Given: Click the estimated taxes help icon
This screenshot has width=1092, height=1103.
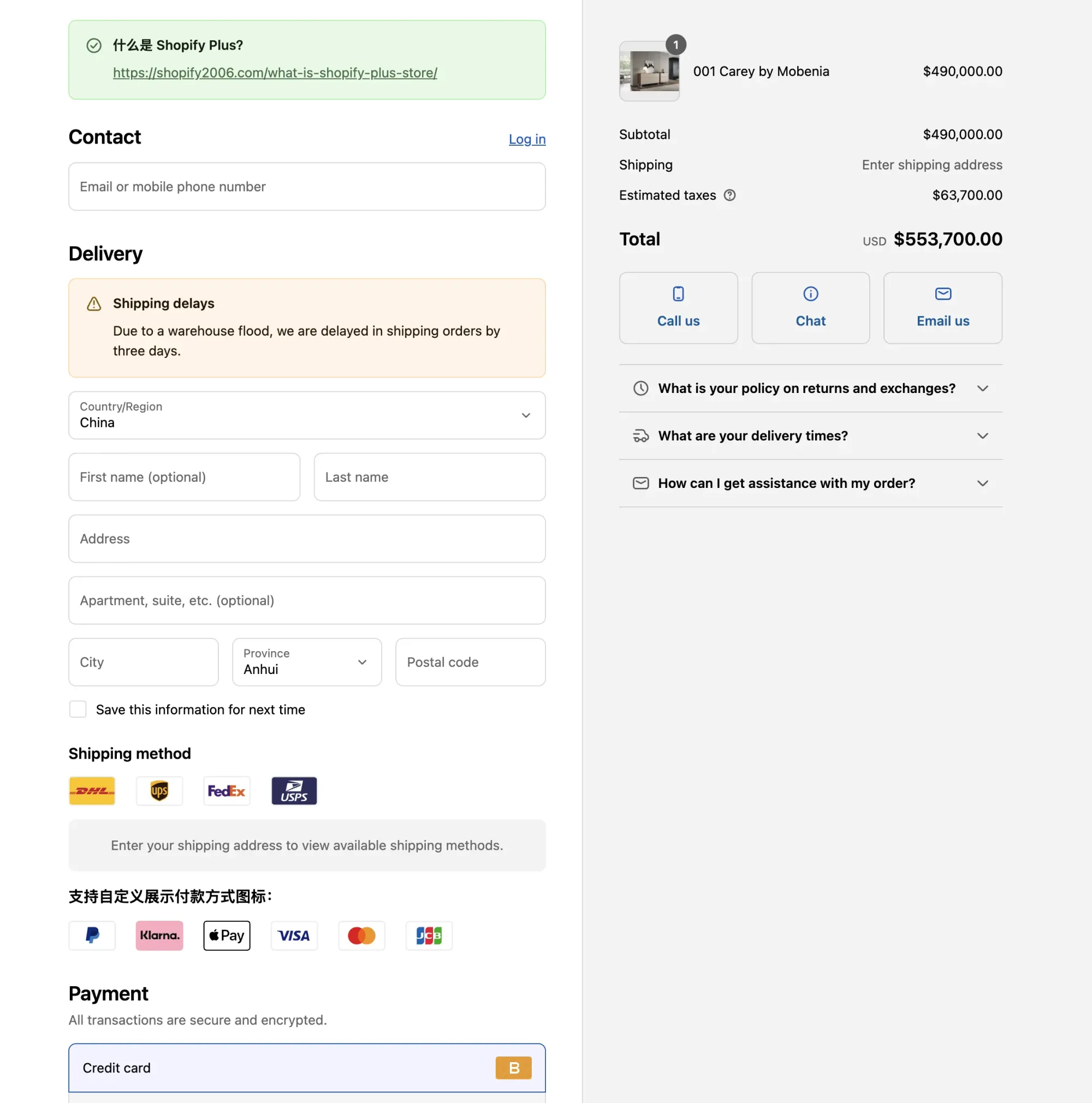Looking at the screenshot, I should click(x=730, y=195).
